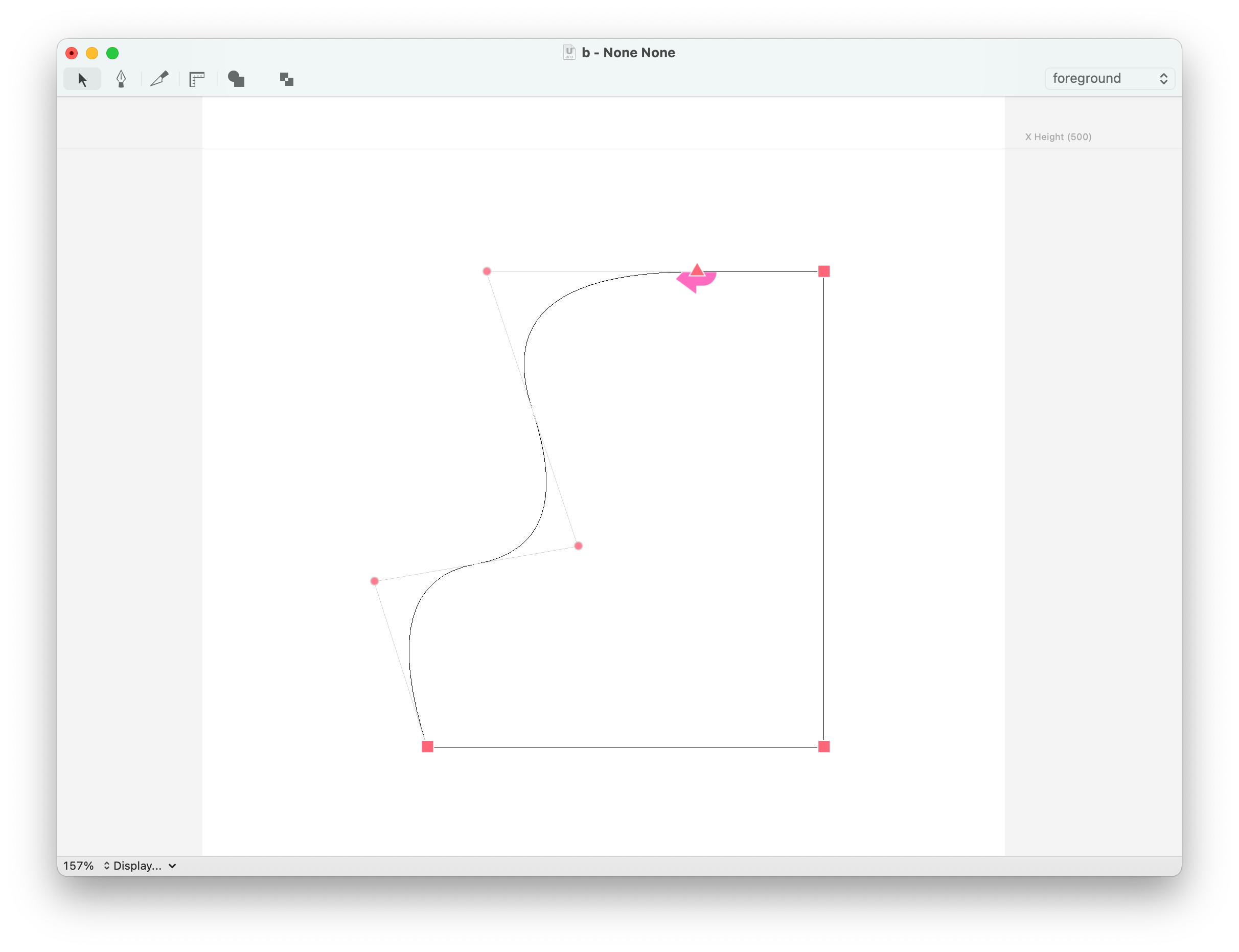The image size is (1239, 952).
Task: Select the top-right corner anchor point
Action: click(x=824, y=271)
